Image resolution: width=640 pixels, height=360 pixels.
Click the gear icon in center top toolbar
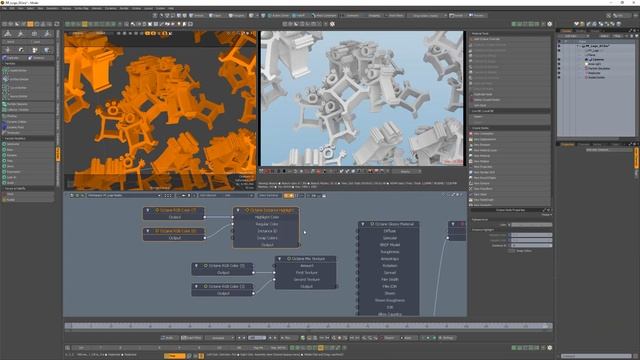click(332, 24)
